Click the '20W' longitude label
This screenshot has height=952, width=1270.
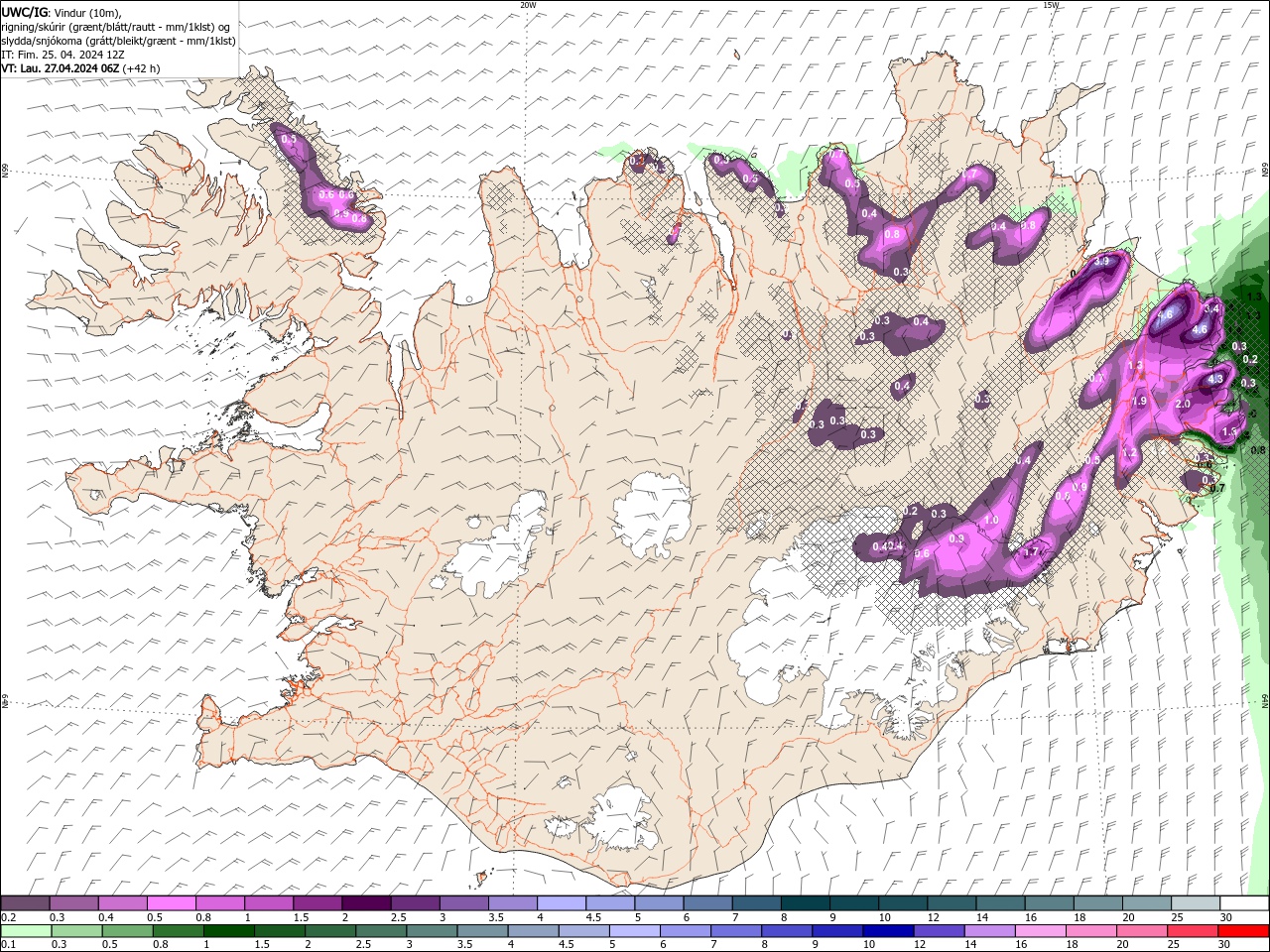528,5
